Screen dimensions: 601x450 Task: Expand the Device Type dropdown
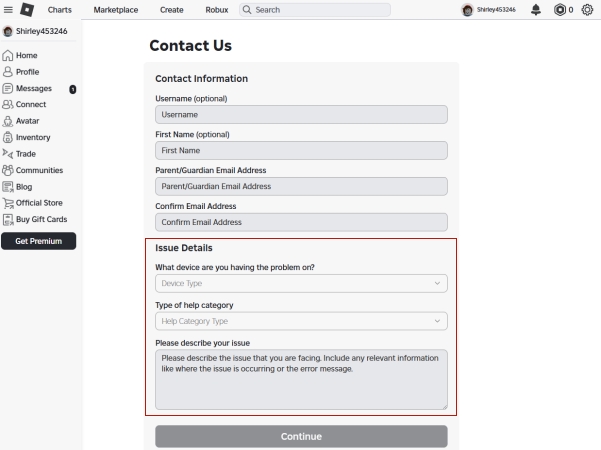pos(301,284)
